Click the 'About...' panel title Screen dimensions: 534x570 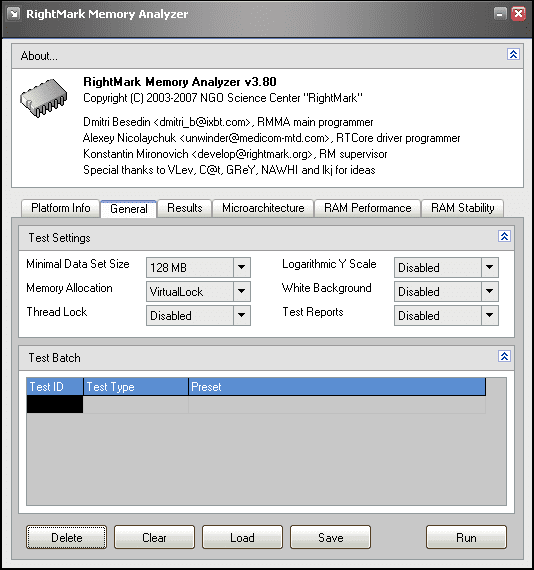pos(39,56)
